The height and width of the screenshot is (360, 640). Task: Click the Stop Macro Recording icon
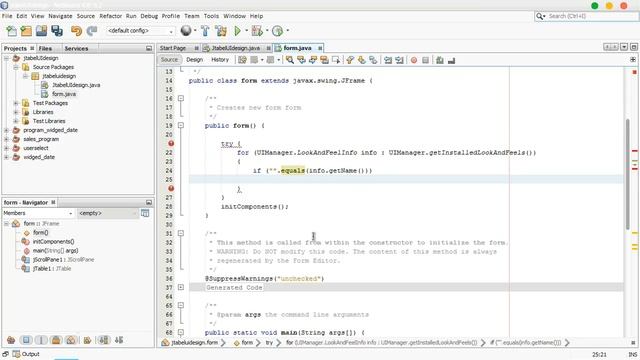click(x=425, y=60)
